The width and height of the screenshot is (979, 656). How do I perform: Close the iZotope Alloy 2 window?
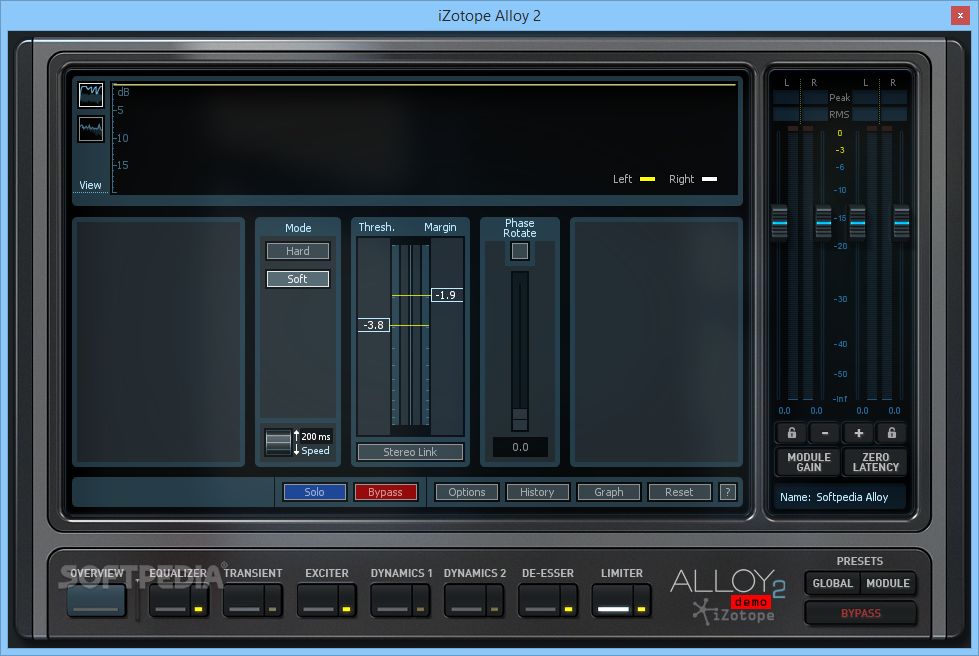[960, 15]
